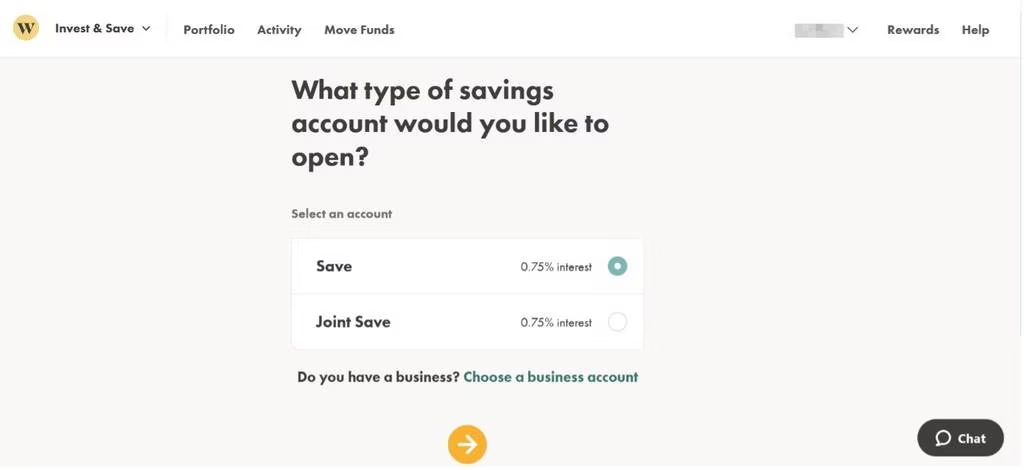Open the Rewards page

click(913, 30)
